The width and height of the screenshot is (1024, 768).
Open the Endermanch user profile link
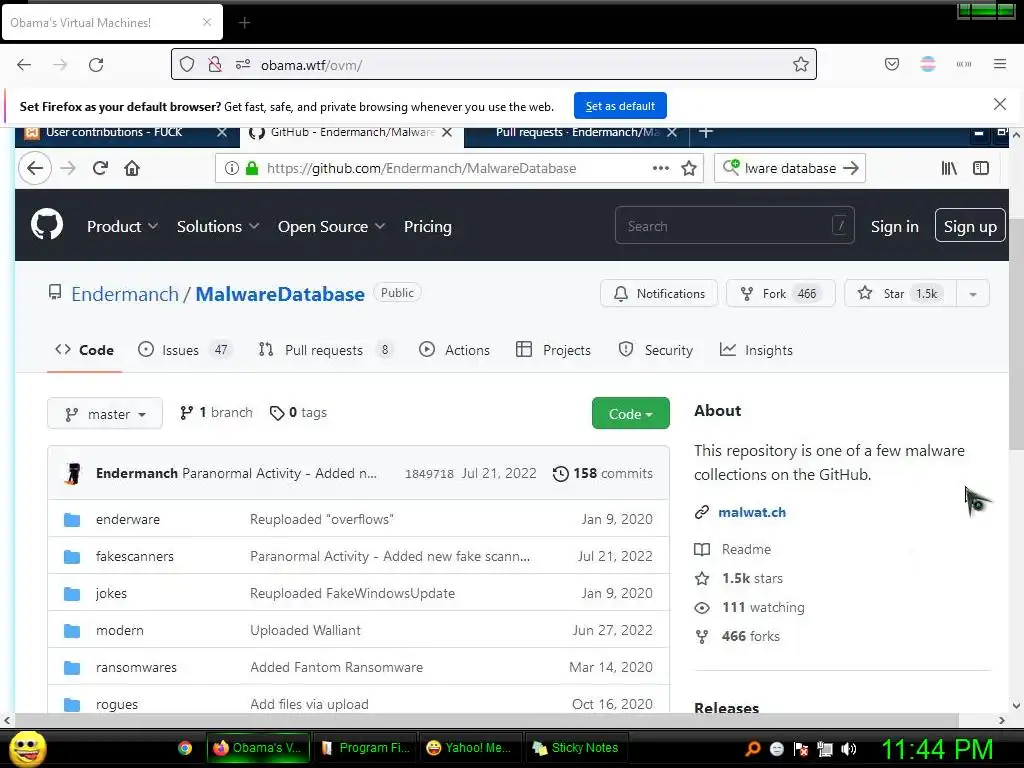pos(125,294)
